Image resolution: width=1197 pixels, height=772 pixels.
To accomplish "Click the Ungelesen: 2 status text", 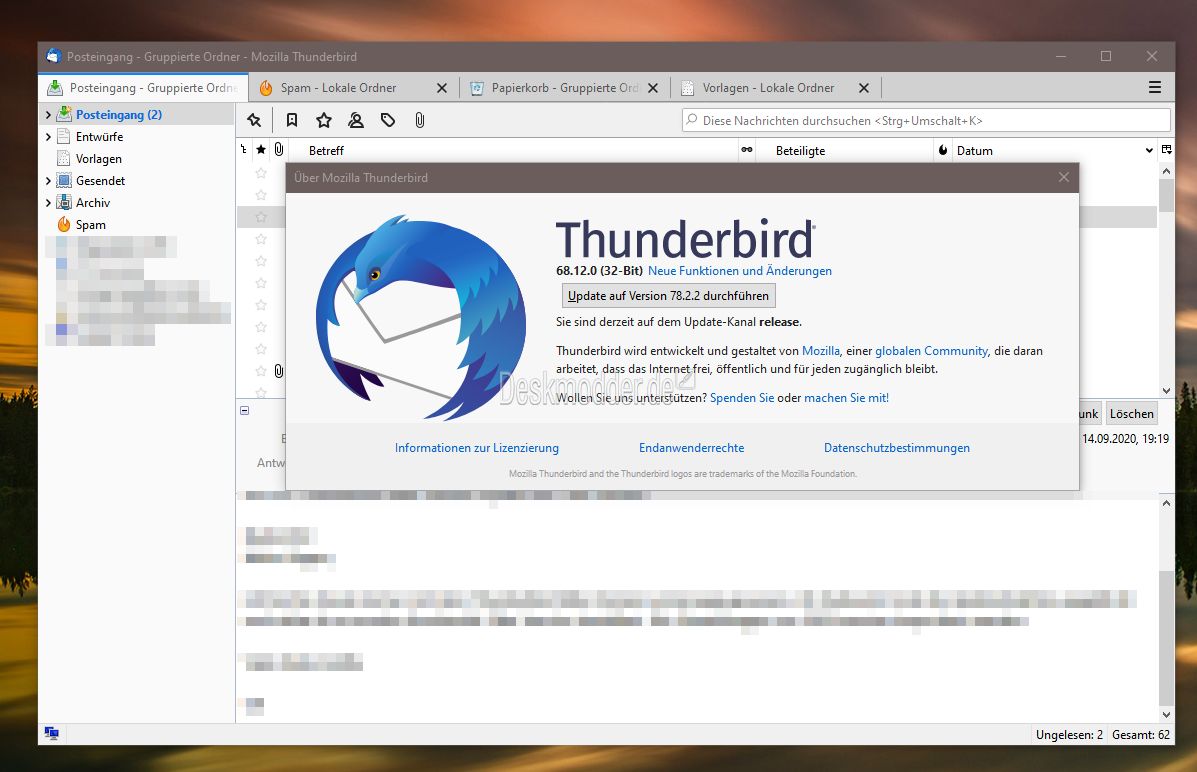I will [x=1069, y=735].
